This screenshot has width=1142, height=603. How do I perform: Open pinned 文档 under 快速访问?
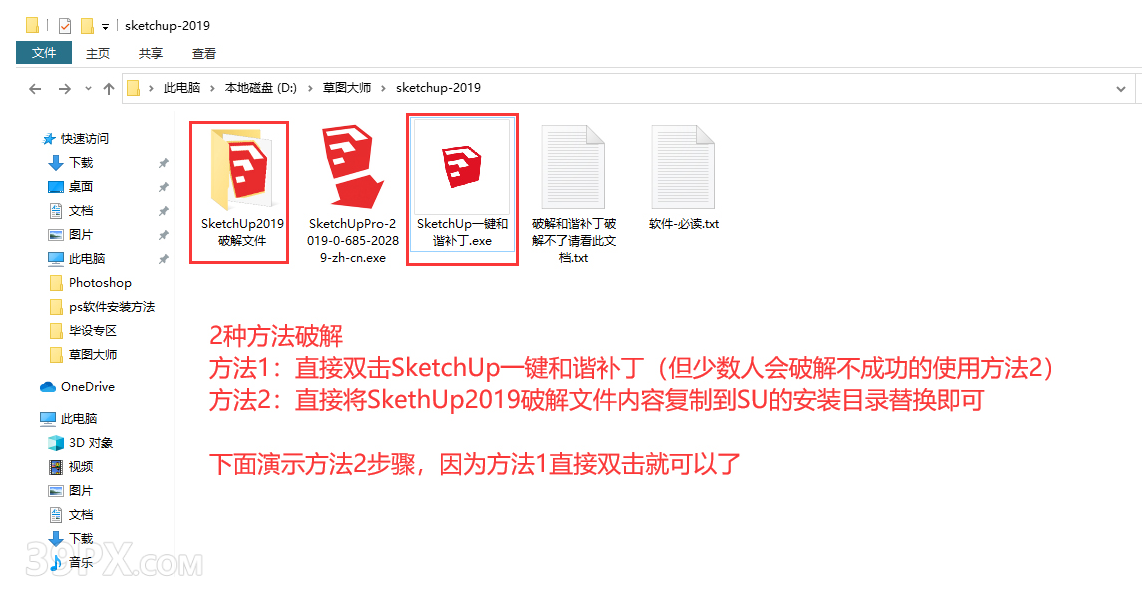pyautogui.click(x=71, y=210)
